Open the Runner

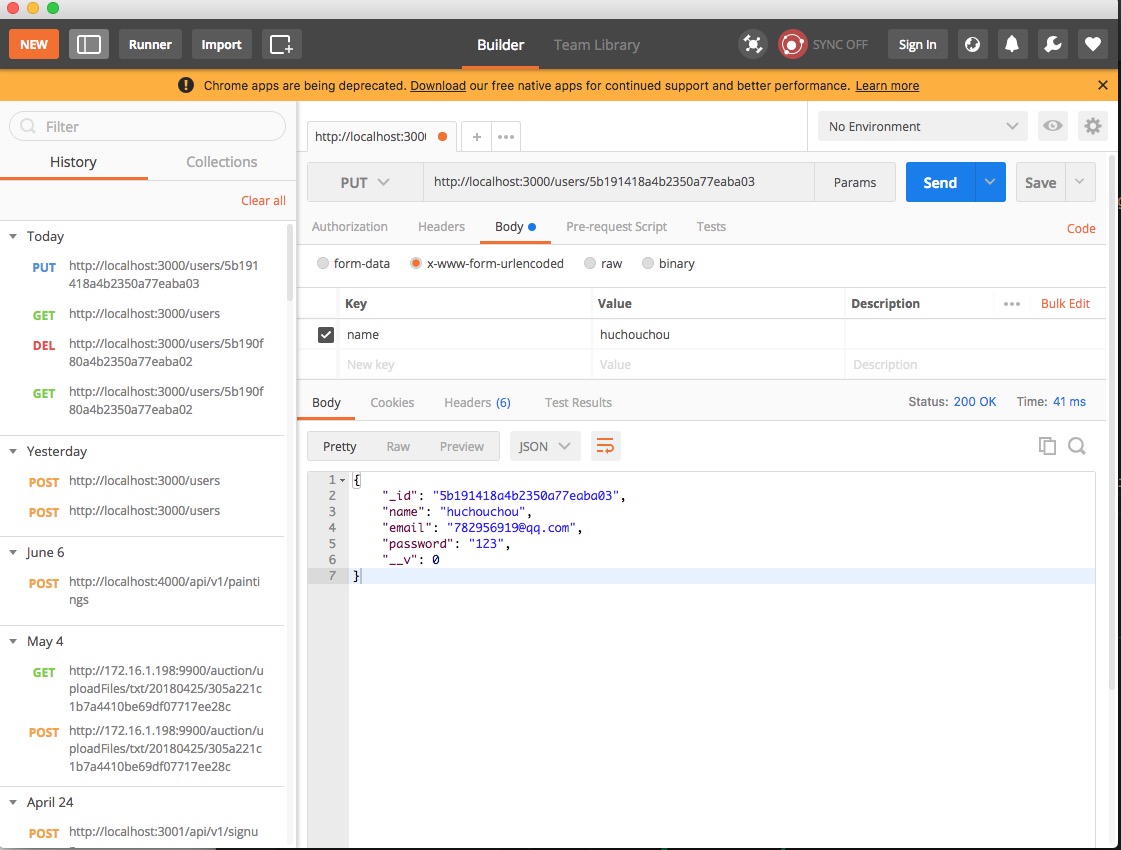pos(150,44)
